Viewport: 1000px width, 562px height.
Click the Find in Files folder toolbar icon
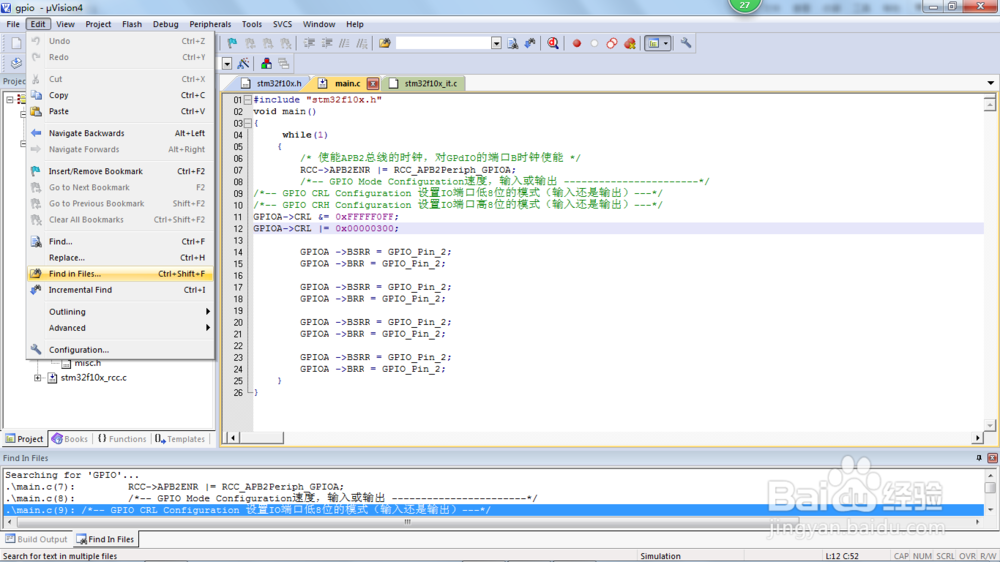385,43
